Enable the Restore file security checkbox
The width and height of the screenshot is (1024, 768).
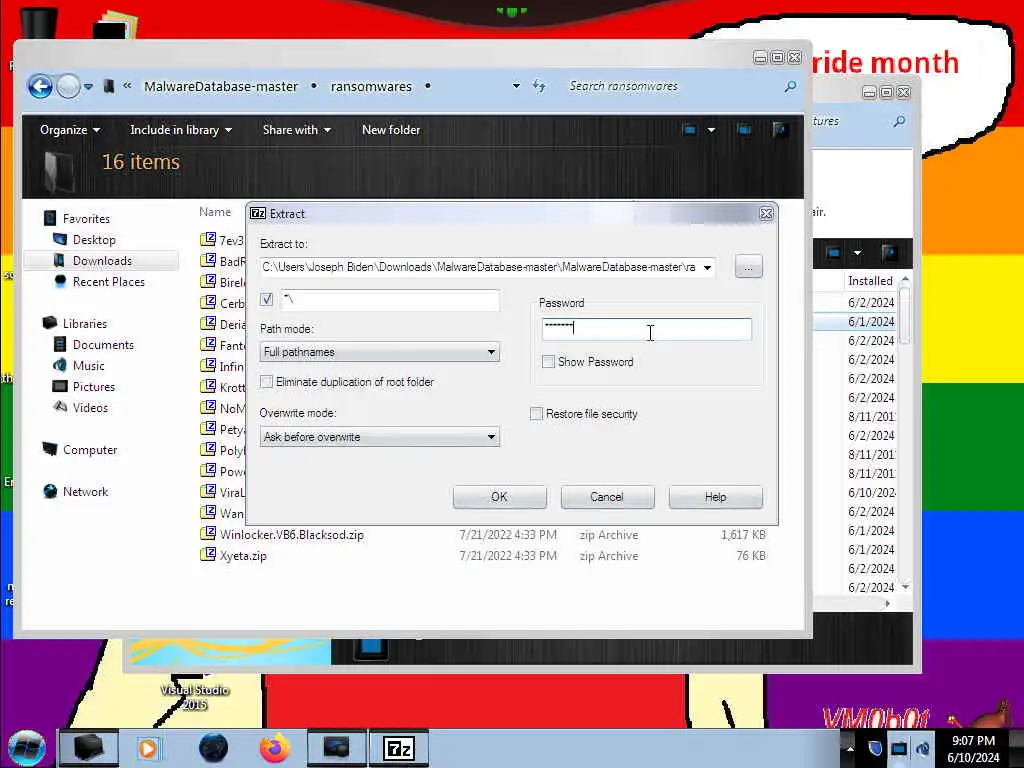pos(536,413)
